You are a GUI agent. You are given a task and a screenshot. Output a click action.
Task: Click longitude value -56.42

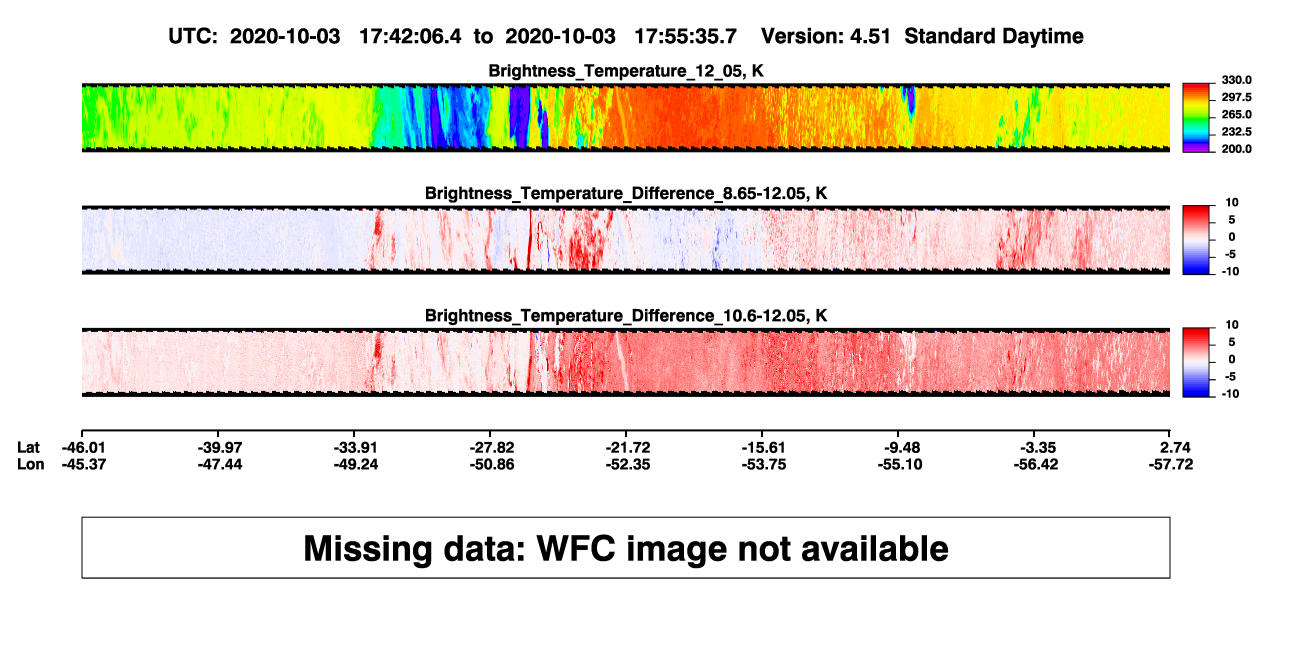[x=1034, y=464]
